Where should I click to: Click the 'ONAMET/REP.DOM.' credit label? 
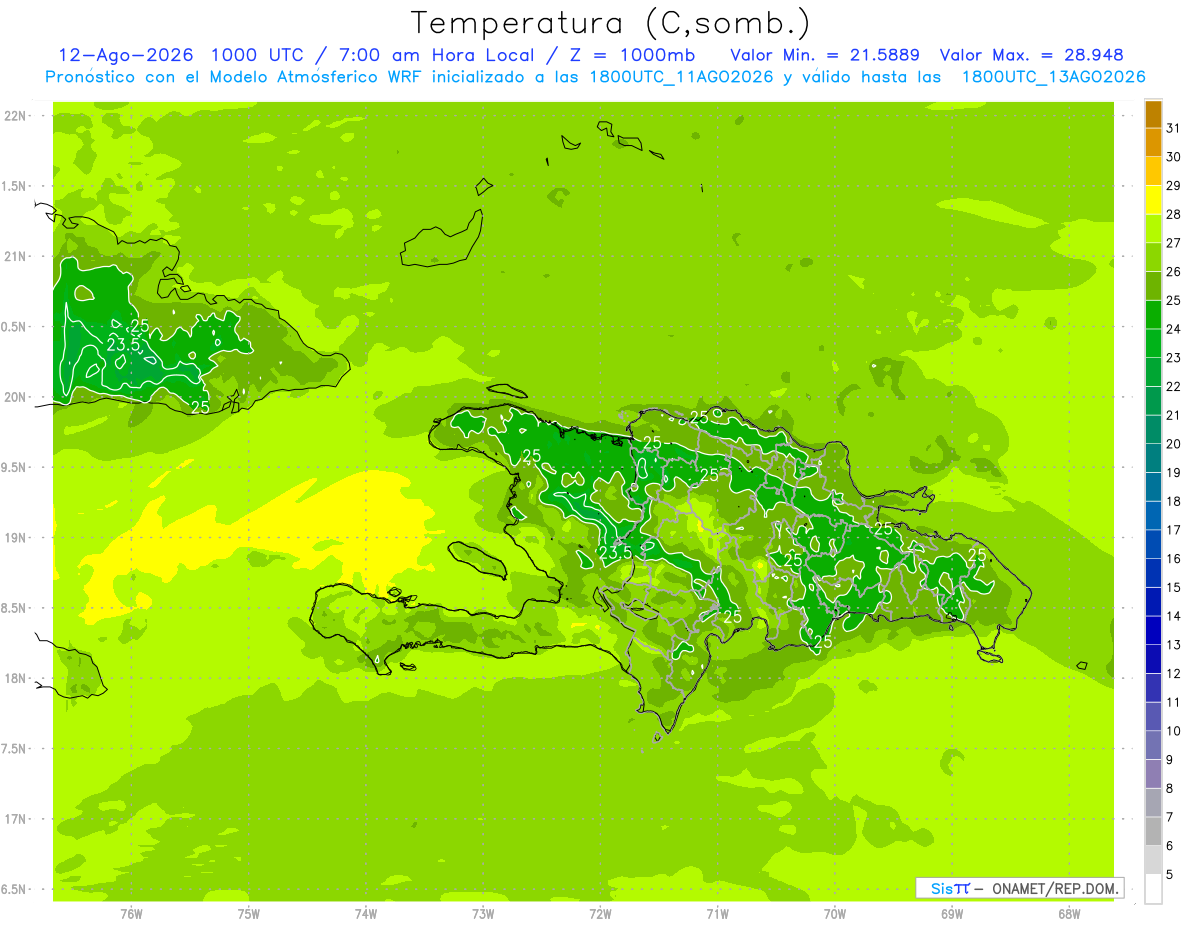pos(1056,888)
